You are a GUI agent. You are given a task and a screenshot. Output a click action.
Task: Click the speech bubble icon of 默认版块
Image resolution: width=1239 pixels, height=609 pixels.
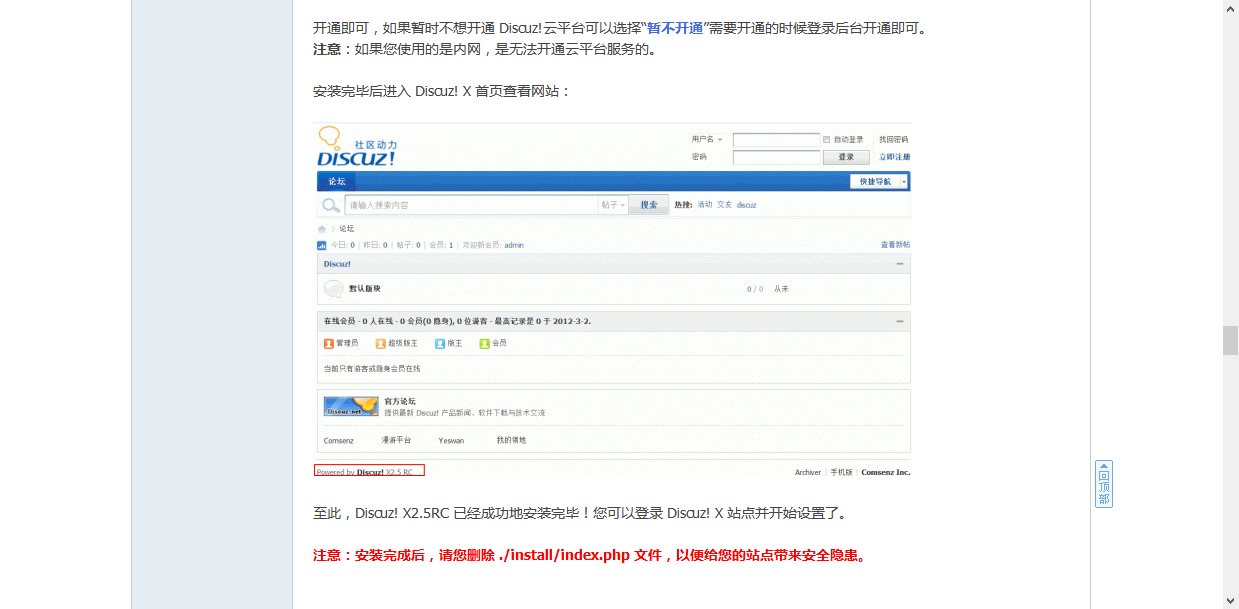(333, 289)
